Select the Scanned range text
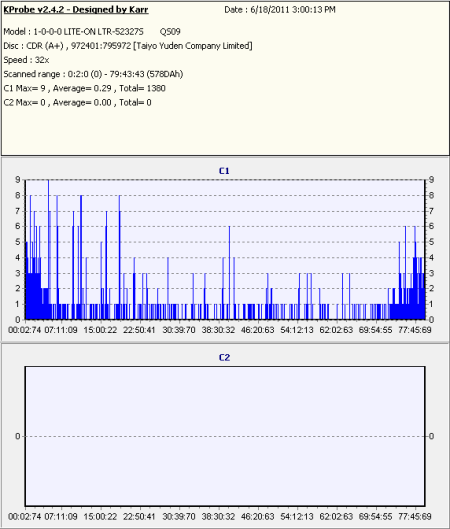The width and height of the screenshot is (450, 529). [93, 74]
